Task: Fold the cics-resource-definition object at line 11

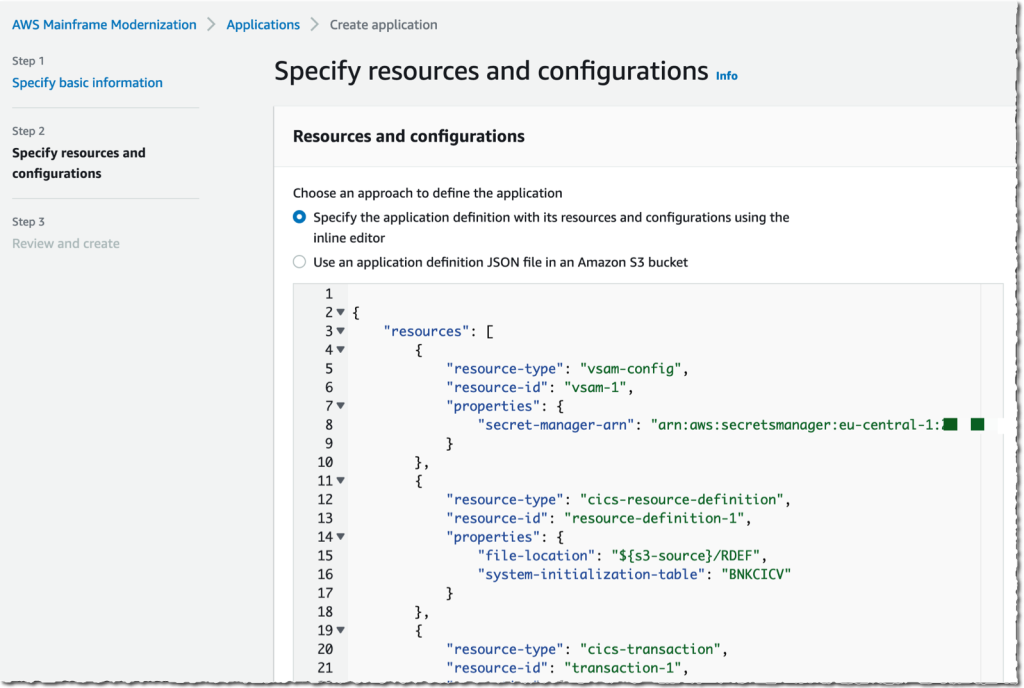Action: tap(338, 480)
